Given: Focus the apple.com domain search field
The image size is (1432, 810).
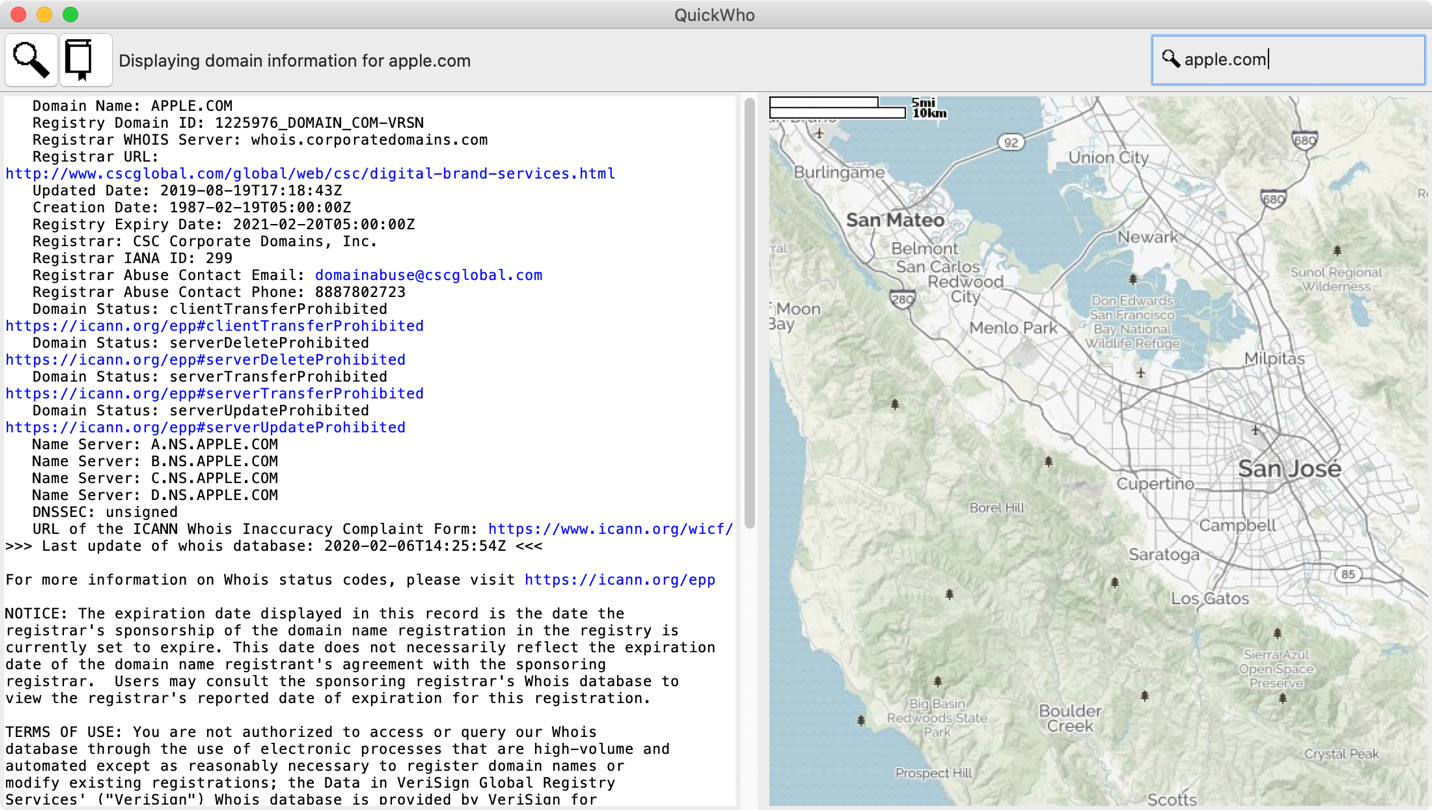Looking at the screenshot, I should coord(1288,60).
